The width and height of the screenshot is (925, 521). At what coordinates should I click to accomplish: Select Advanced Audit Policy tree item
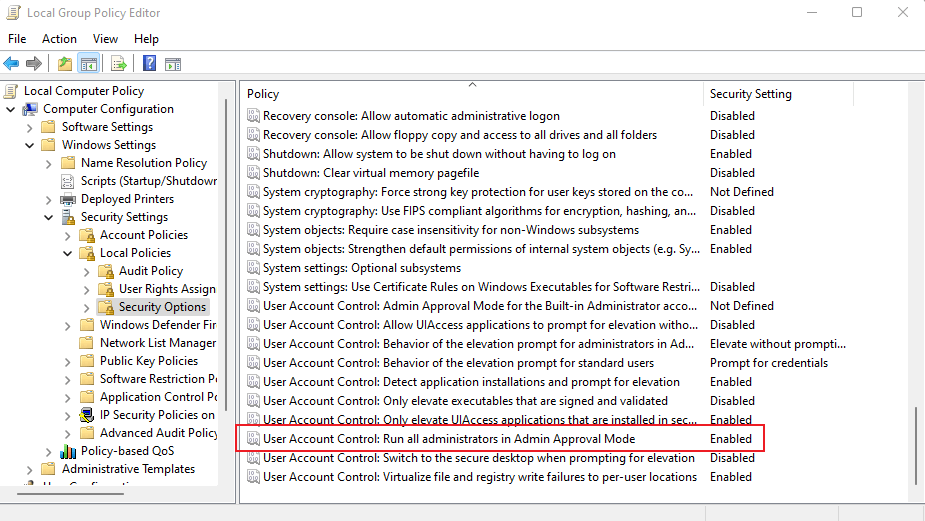click(158, 433)
